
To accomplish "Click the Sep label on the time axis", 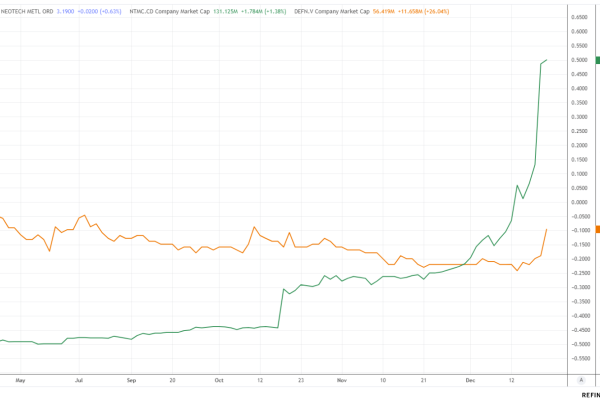I will [x=131, y=380].
